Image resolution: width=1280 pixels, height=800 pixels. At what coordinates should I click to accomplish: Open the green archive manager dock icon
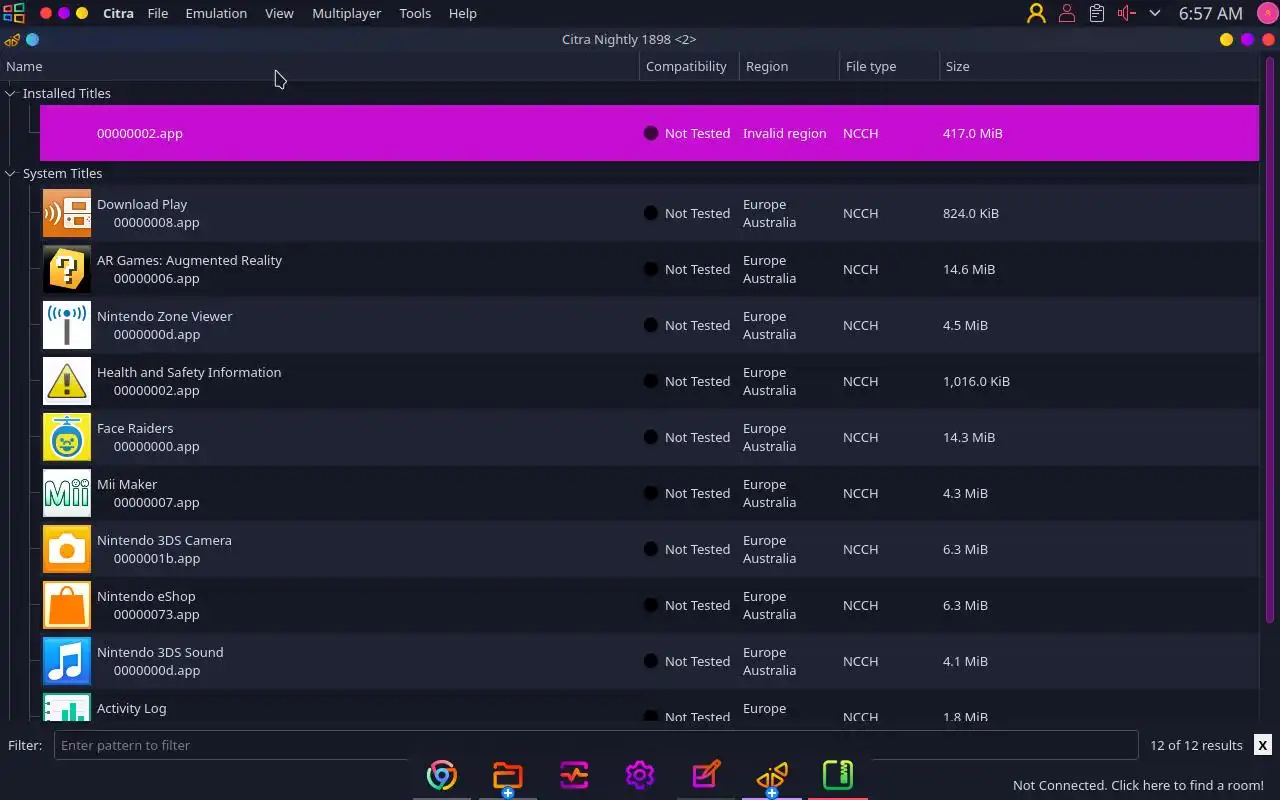tap(838, 775)
